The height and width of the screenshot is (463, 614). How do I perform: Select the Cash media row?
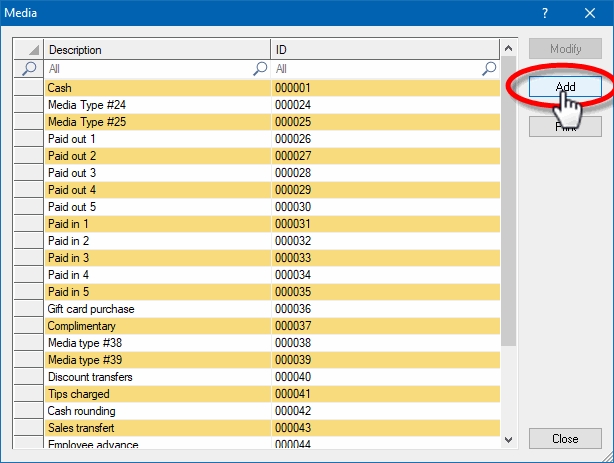pos(157,88)
